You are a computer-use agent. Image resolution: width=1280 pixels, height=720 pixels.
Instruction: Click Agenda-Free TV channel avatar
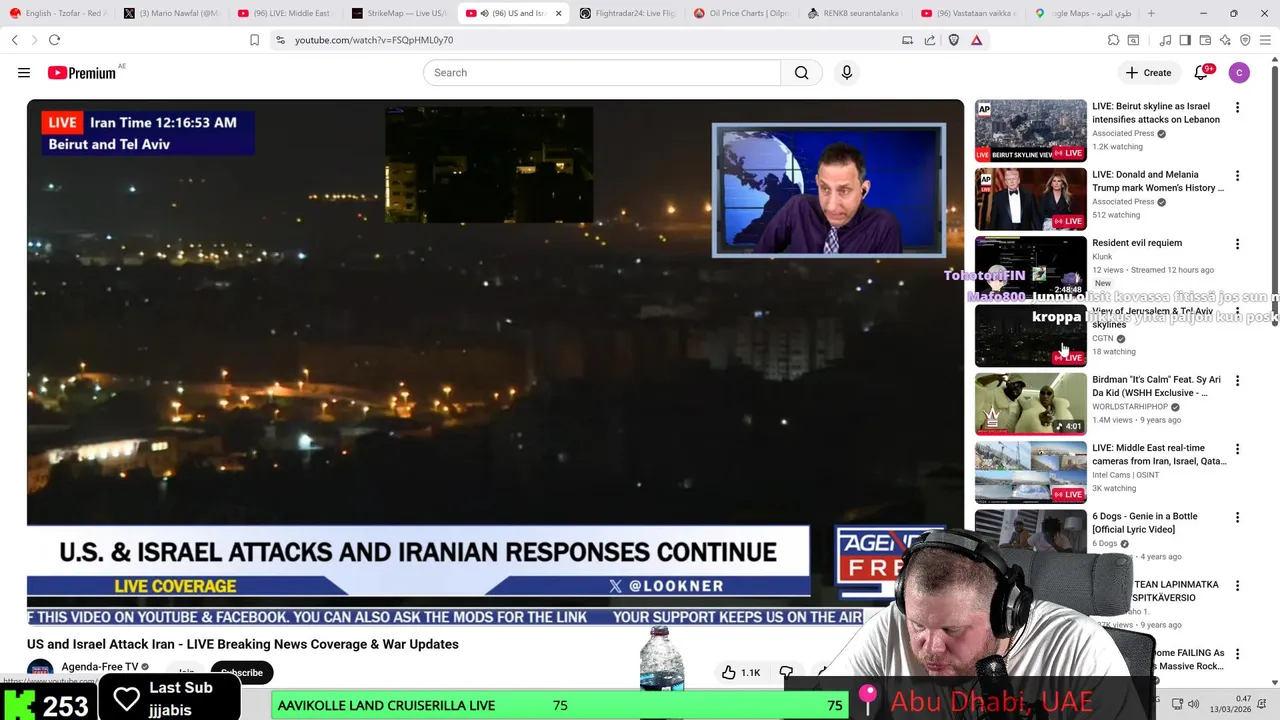point(40,671)
